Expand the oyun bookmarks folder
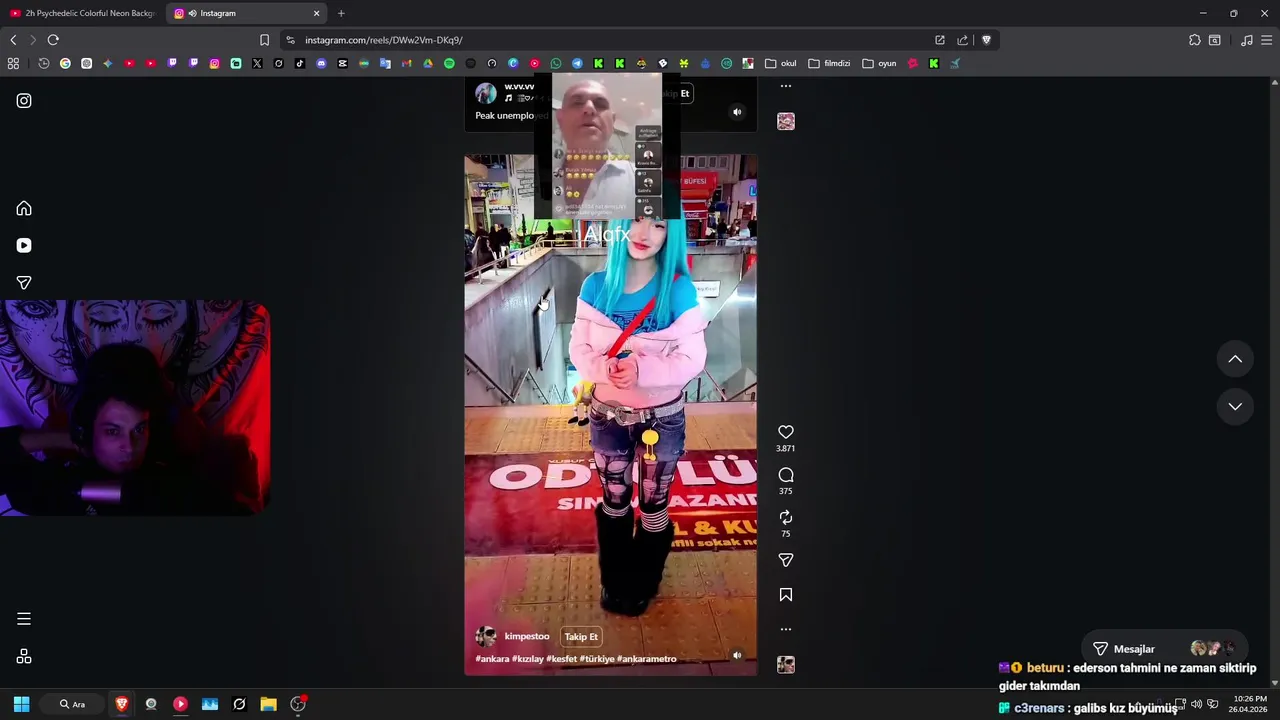Image resolution: width=1280 pixels, height=720 pixels. 879,63
